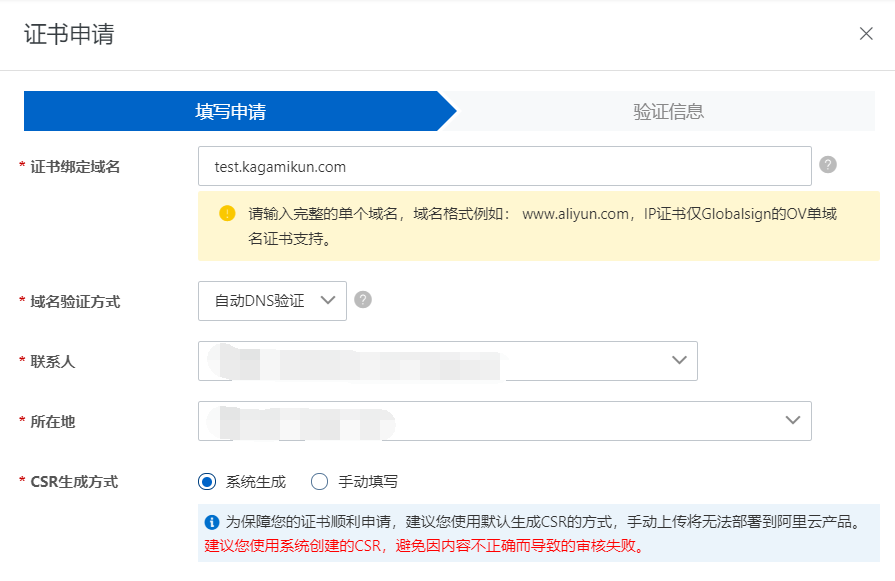Open the 自动DNS验证 dropdown
895x581 pixels.
pos(272,301)
